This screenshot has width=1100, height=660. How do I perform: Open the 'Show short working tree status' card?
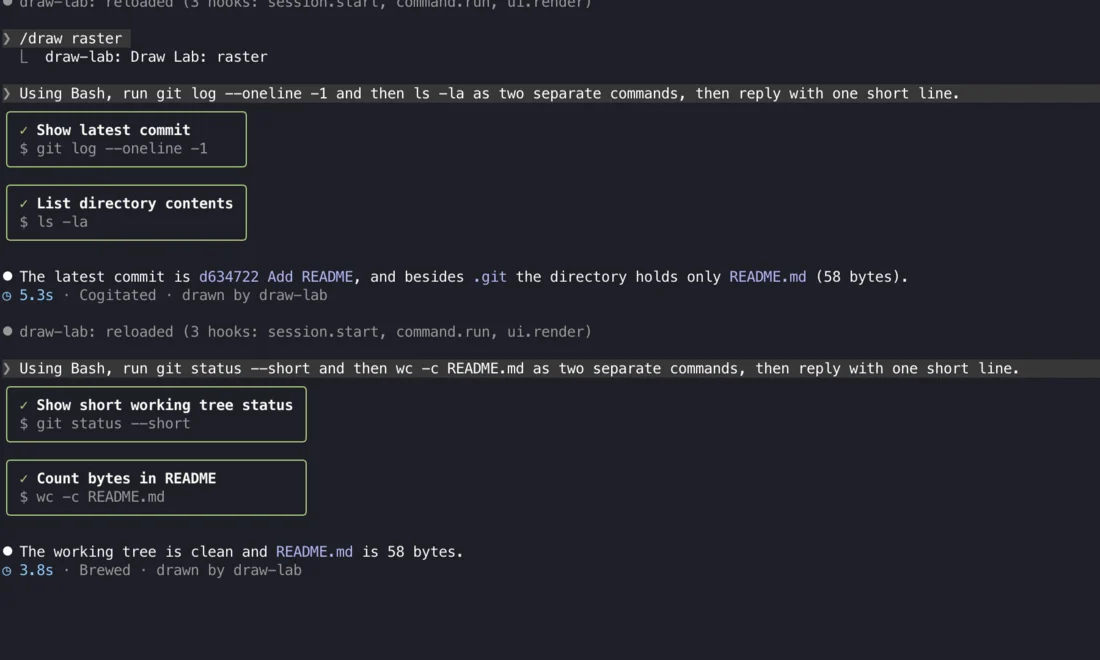[156, 415]
